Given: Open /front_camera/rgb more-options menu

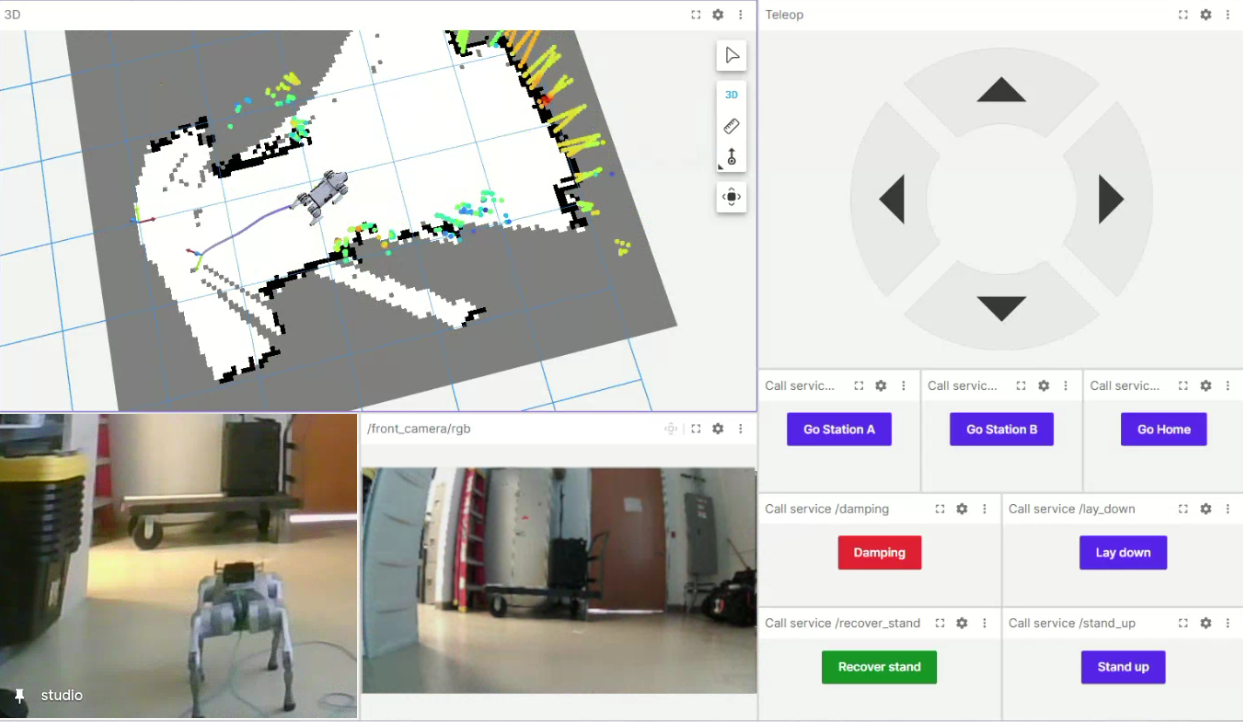Looking at the screenshot, I should 740,429.
